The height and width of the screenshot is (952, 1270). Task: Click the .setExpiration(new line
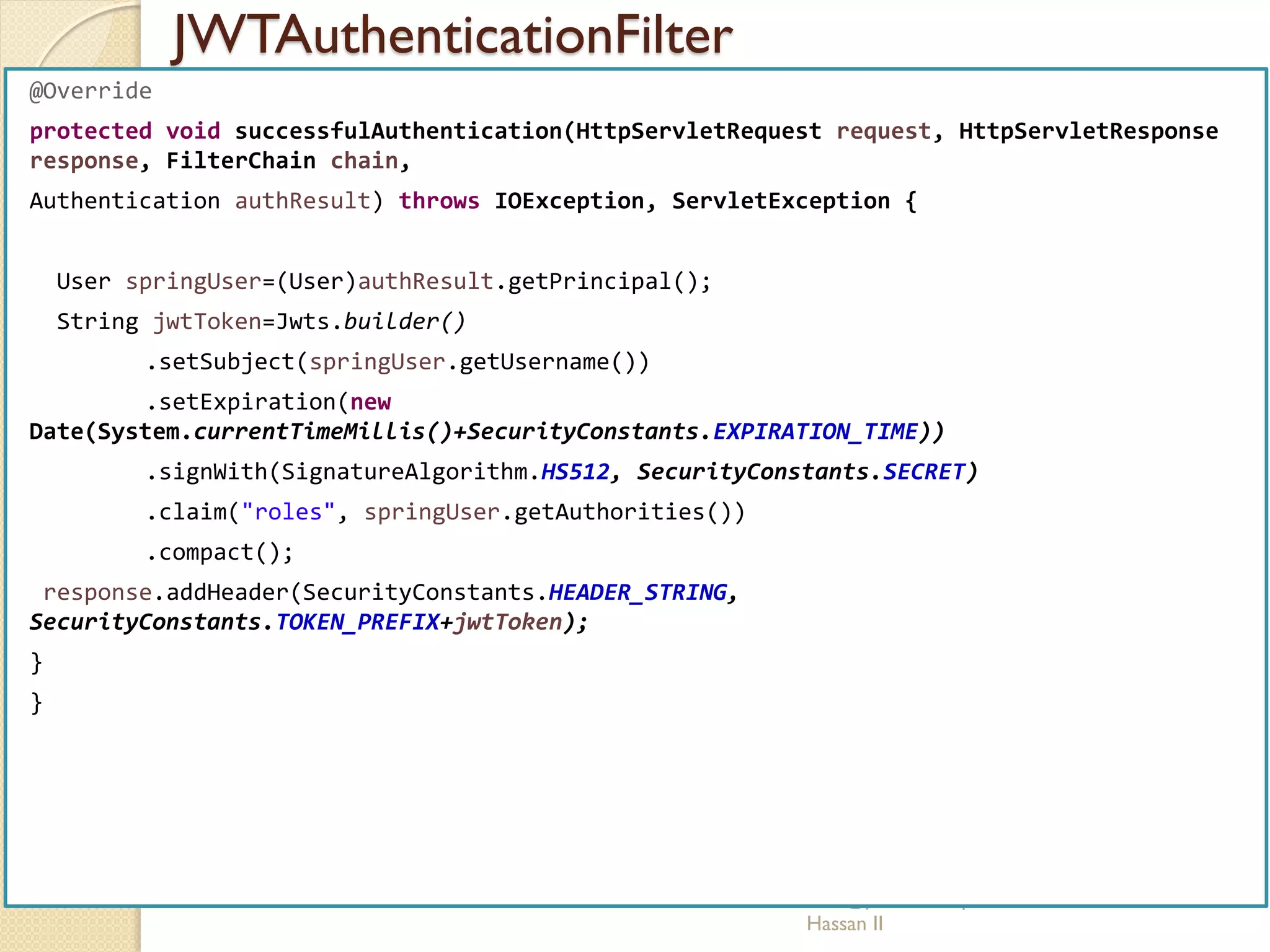tap(269, 403)
